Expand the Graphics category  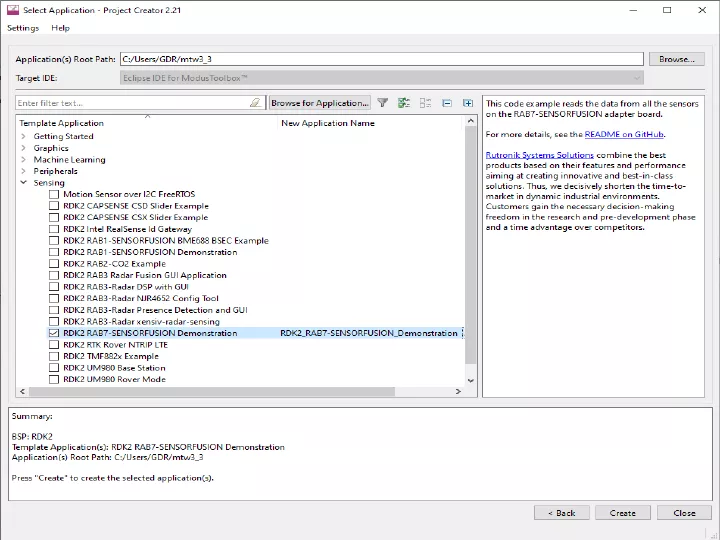point(23,148)
